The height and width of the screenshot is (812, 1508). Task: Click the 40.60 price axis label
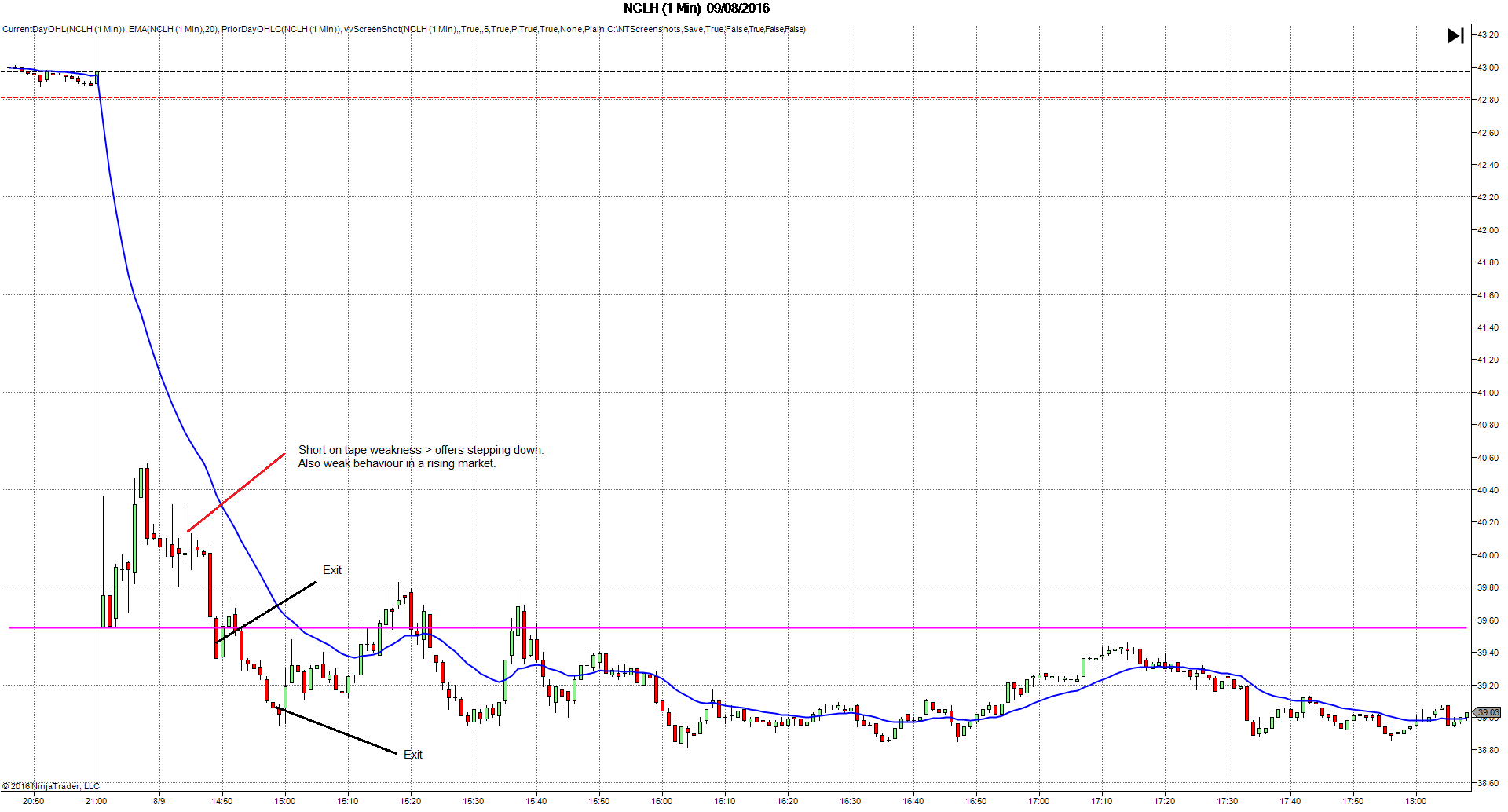(x=1488, y=458)
